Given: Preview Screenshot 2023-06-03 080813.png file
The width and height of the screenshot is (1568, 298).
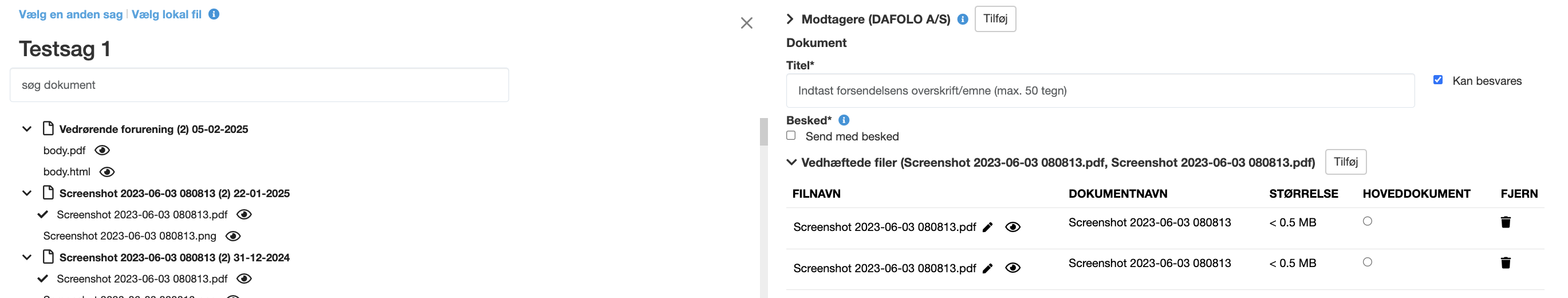Looking at the screenshot, I should pyautogui.click(x=233, y=236).
